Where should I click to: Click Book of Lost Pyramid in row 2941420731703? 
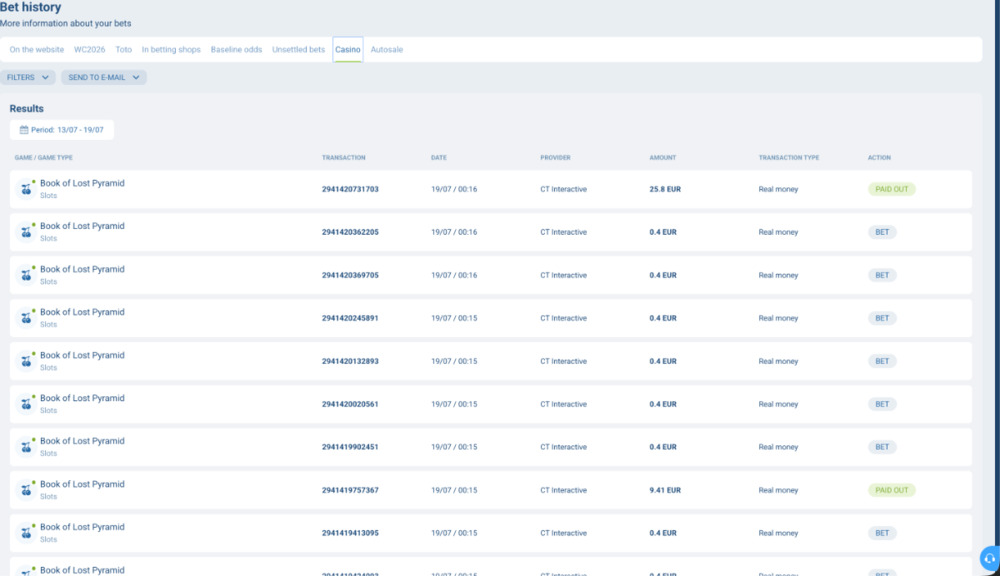(82, 183)
